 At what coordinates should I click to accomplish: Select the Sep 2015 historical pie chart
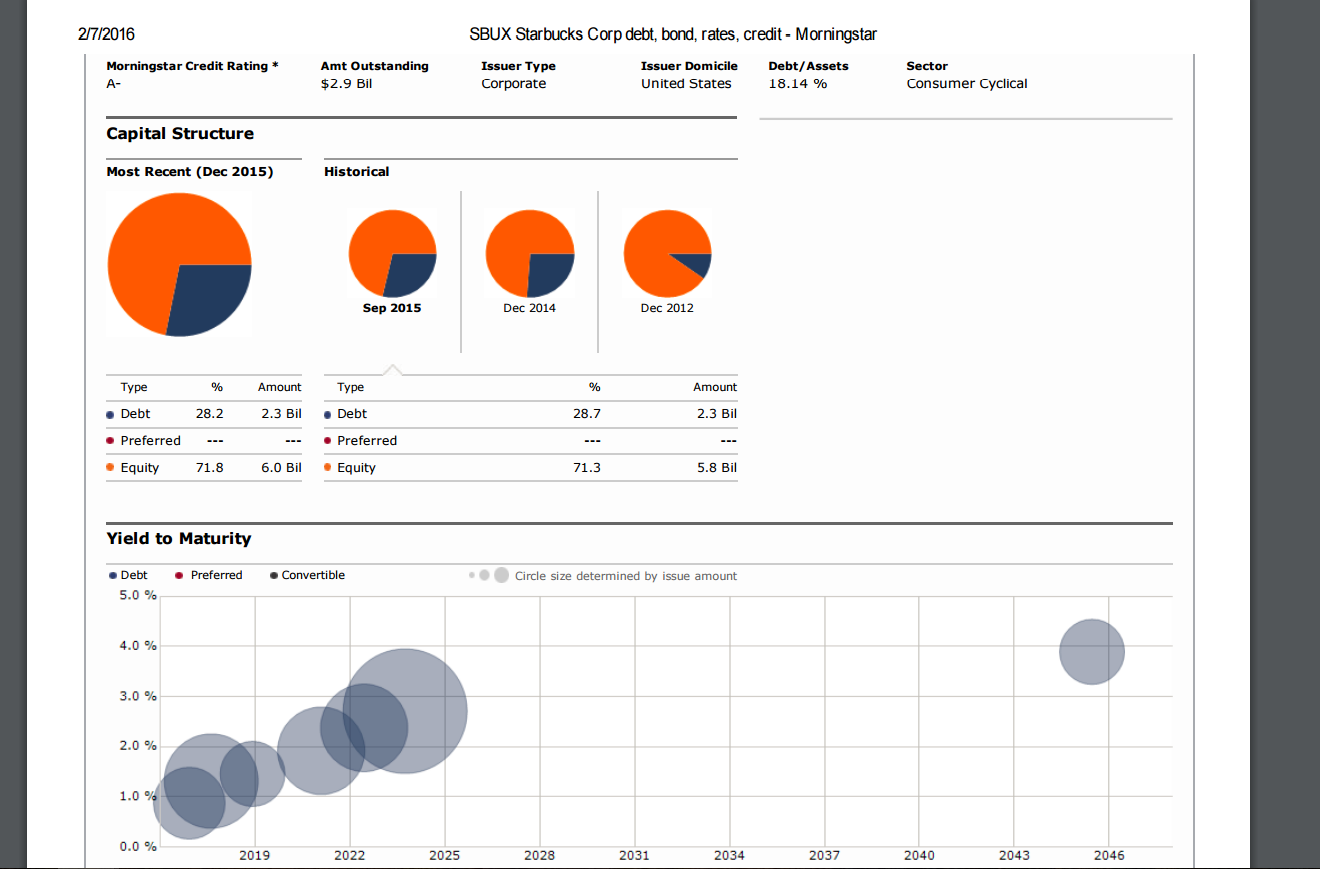[x=392, y=254]
